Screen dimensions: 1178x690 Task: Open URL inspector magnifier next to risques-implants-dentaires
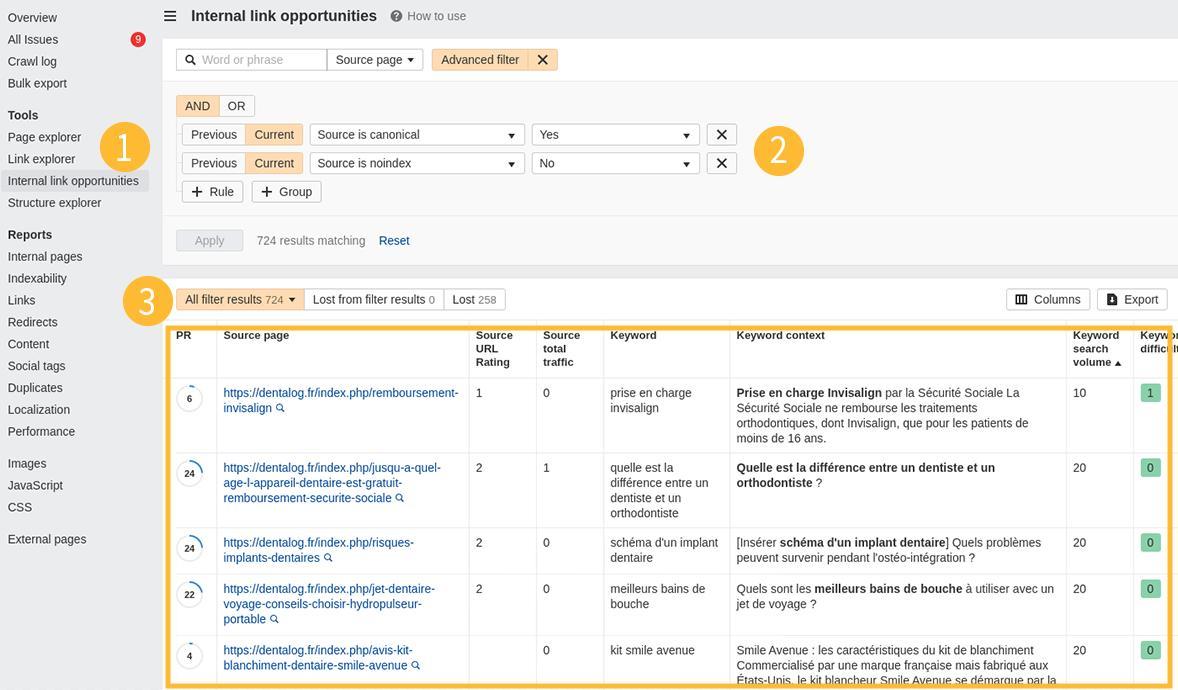tap(328, 560)
